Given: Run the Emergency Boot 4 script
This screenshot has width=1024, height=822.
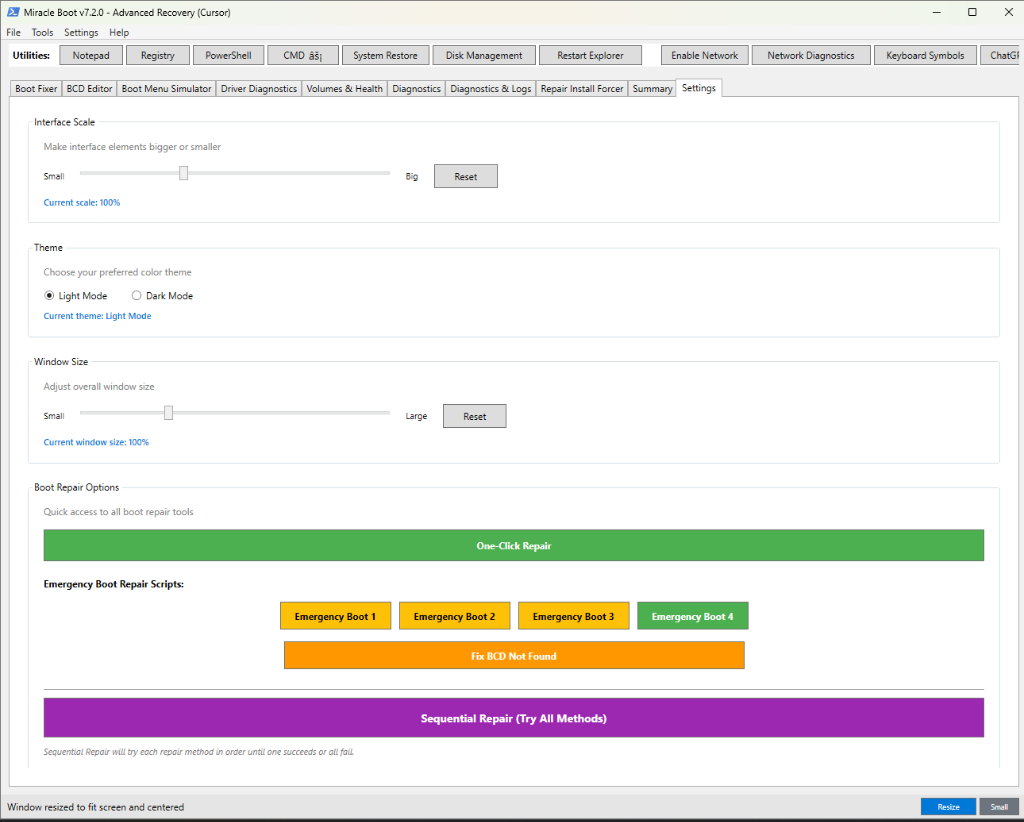Looking at the screenshot, I should pyautogui.click(x=692, y=617).
